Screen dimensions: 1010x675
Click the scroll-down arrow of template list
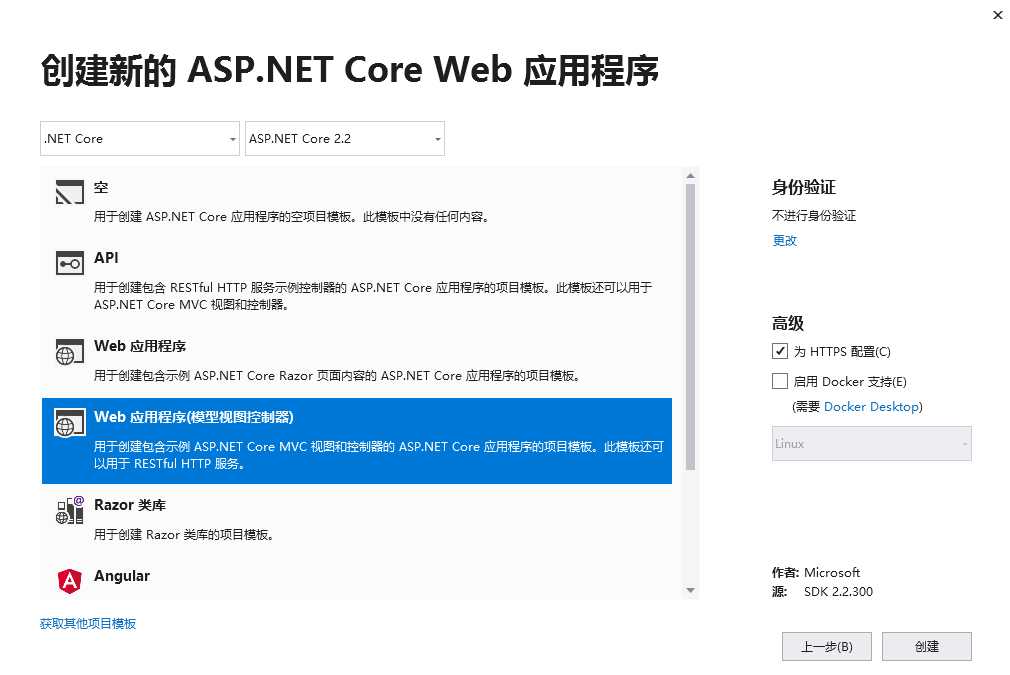point(690,590)
